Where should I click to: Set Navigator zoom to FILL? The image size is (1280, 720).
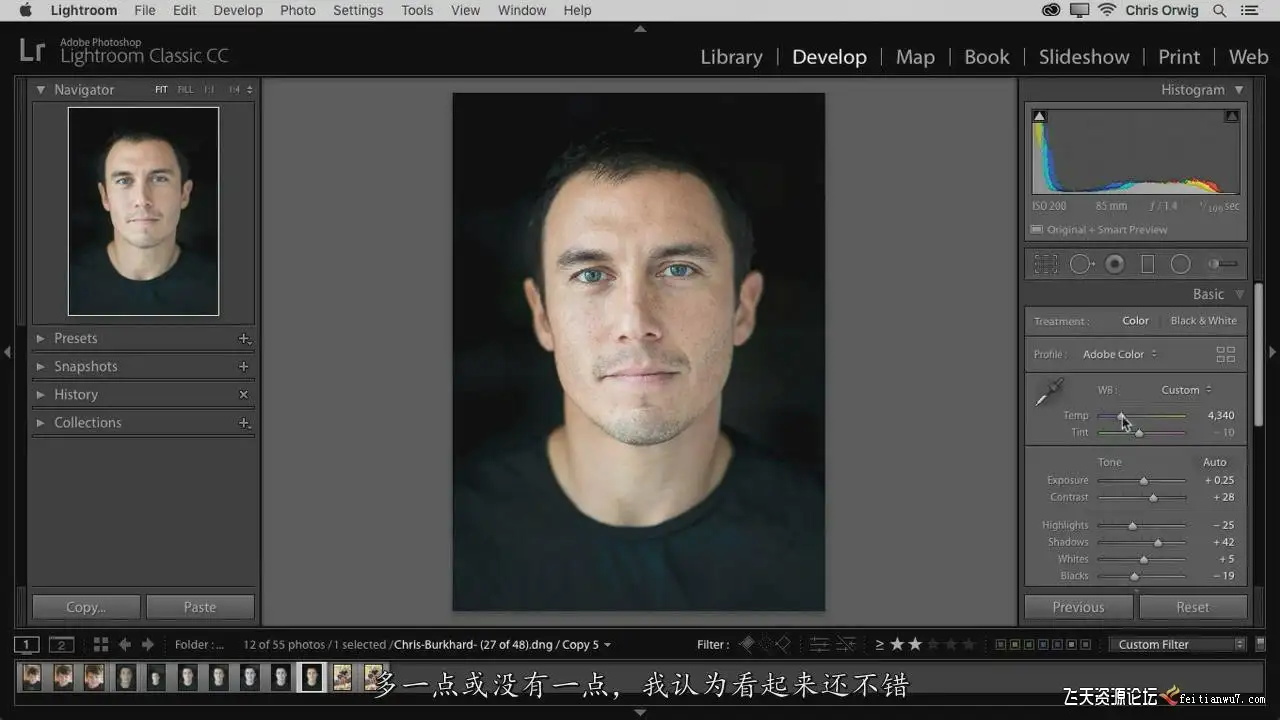click(x=185, y=90)
